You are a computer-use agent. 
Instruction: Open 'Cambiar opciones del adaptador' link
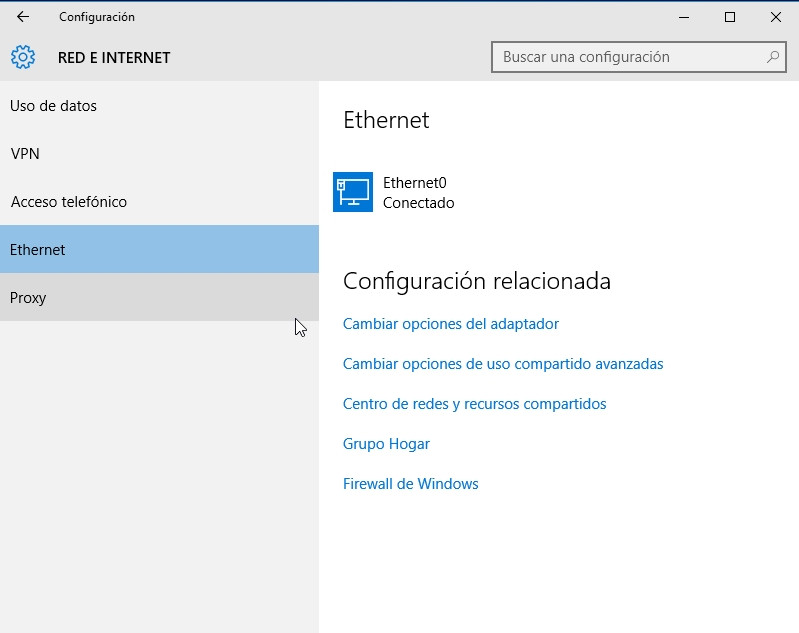[x=450, y=324]
